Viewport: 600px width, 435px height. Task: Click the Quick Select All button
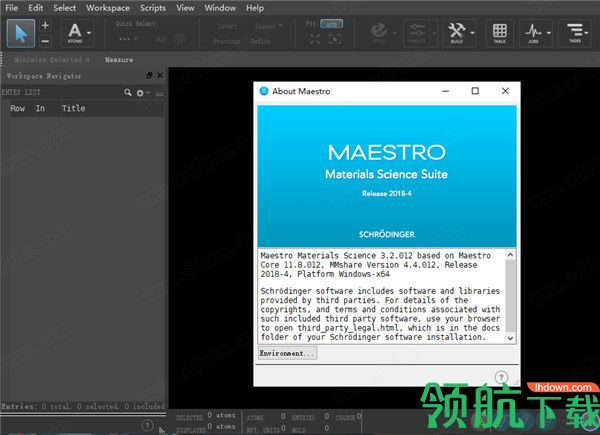pyautogui.click(x=161, y=39)
